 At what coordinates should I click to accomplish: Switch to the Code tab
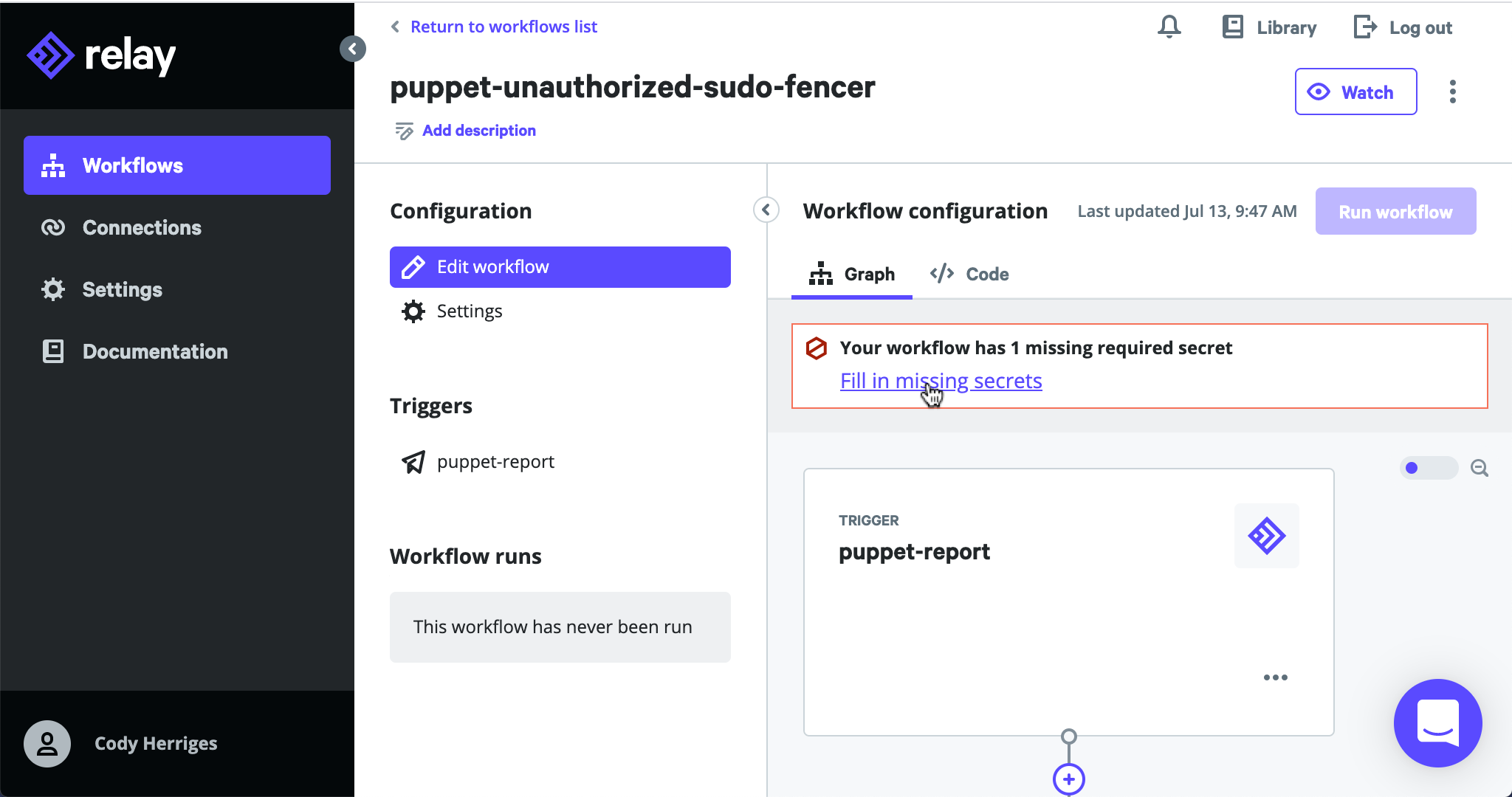tap(969, 274)
